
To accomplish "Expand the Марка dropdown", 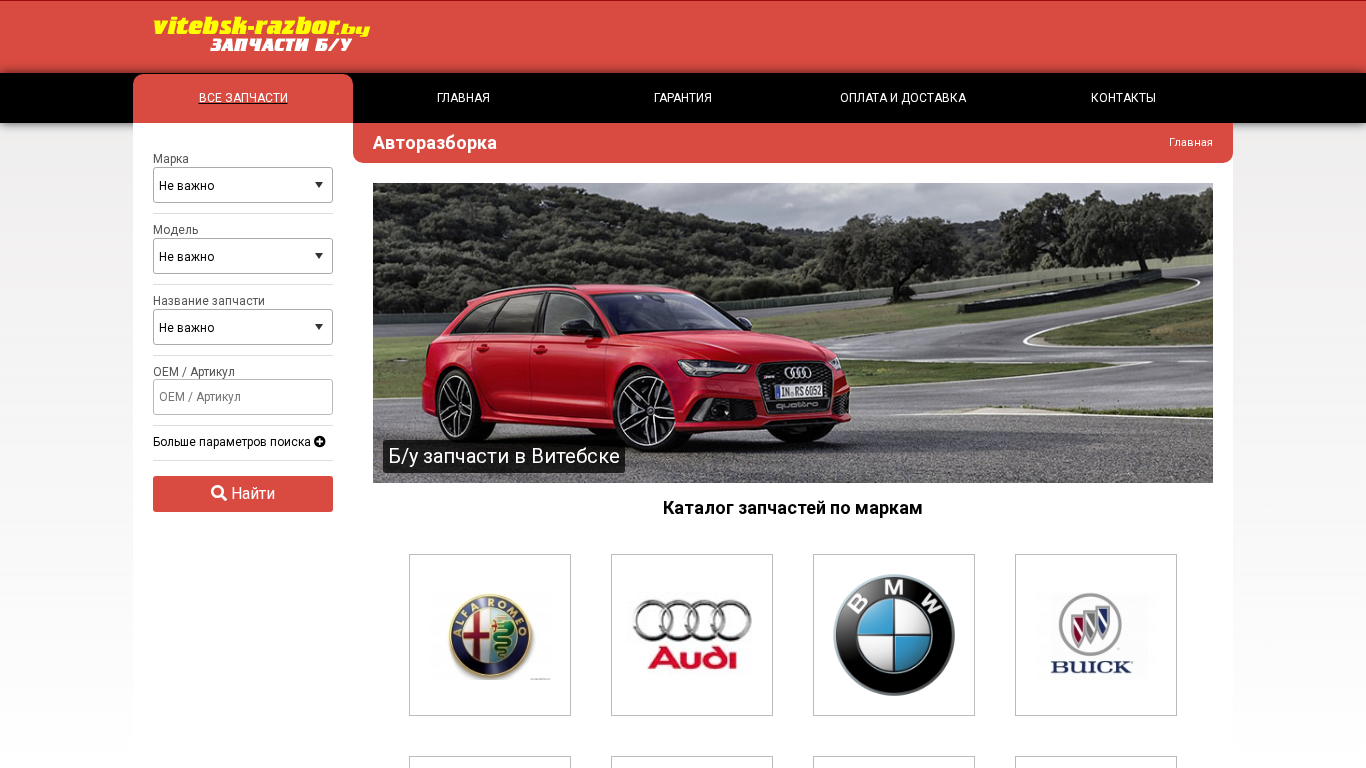I will click(243, 185).
